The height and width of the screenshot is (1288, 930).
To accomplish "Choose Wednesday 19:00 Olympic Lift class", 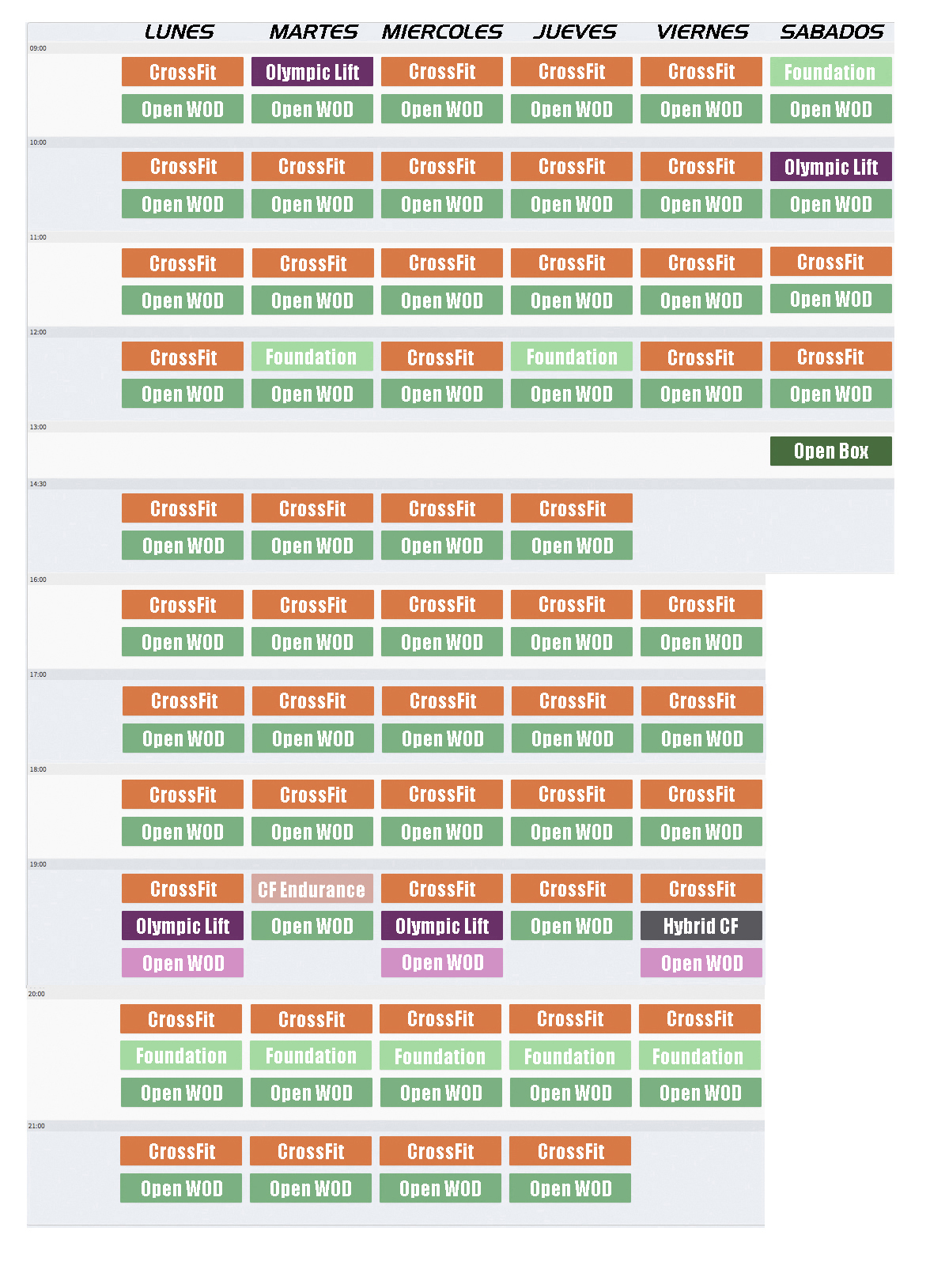I will pyautogui.click(x=442, y=926).
